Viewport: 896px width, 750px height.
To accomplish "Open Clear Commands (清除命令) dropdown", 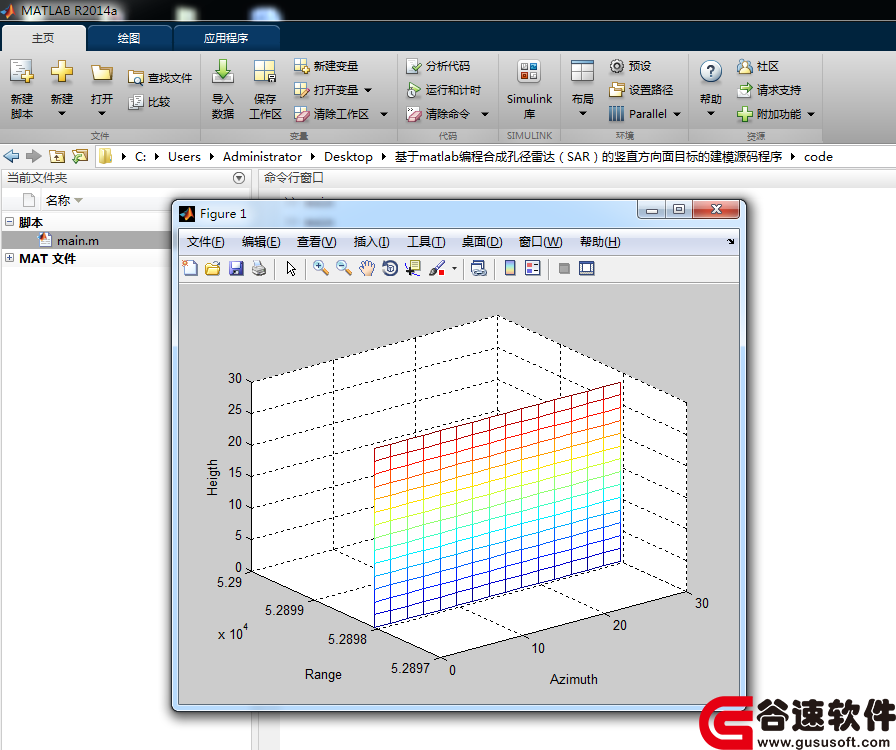I will click(485, 114).
